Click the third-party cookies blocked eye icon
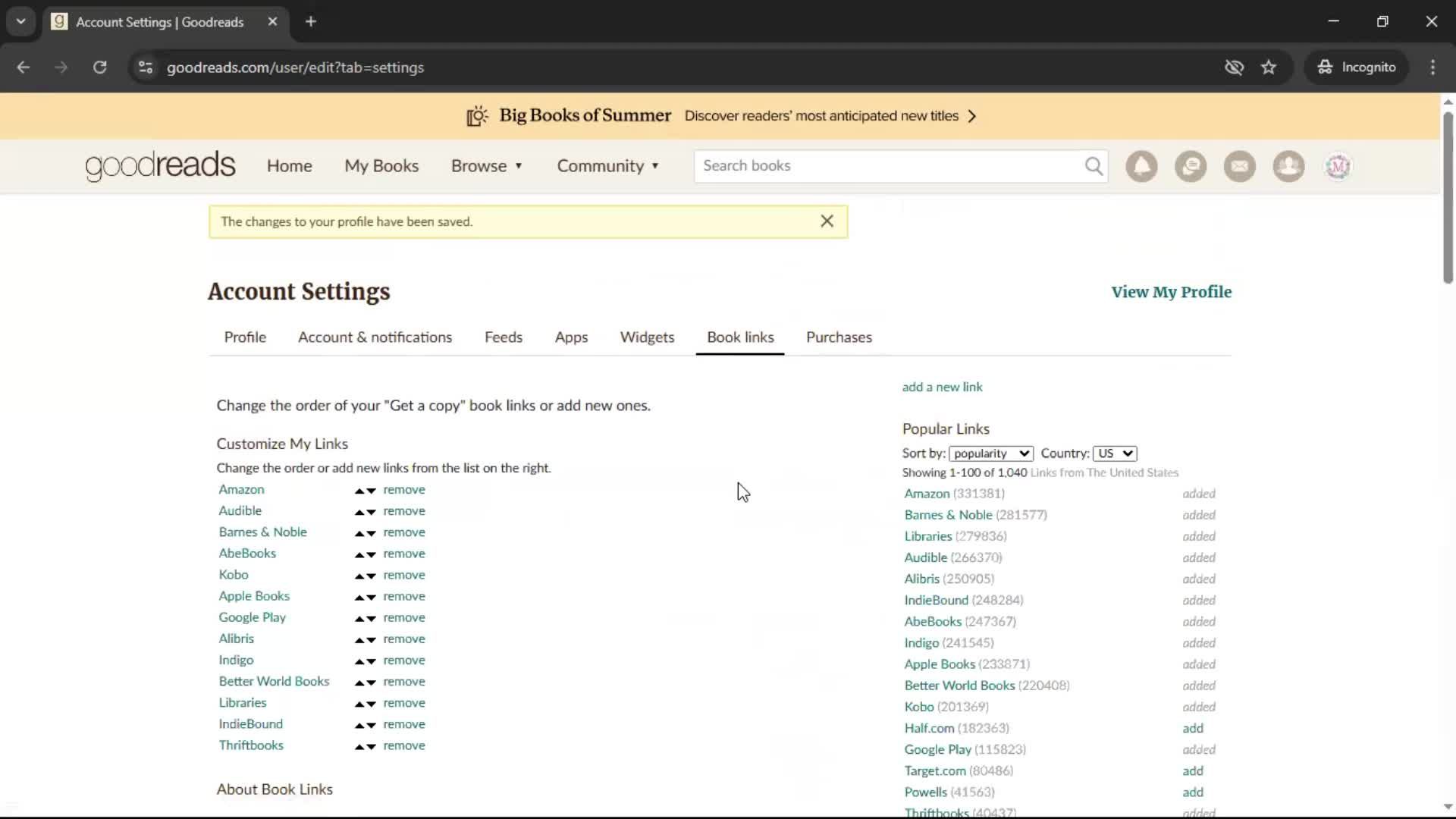Image resolution: width=1456 pixels, height=819 pixels. tap(1234, 67)
